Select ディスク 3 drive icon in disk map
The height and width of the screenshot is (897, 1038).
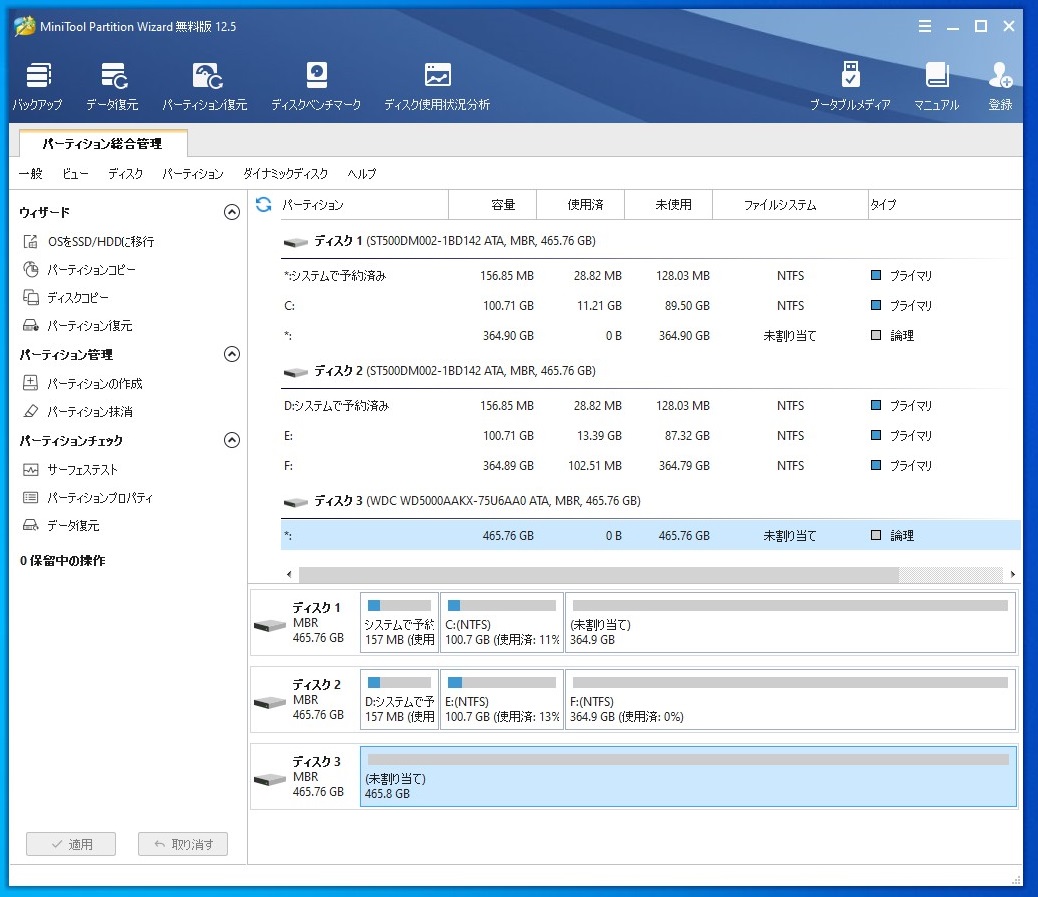[x=270, y=779]
